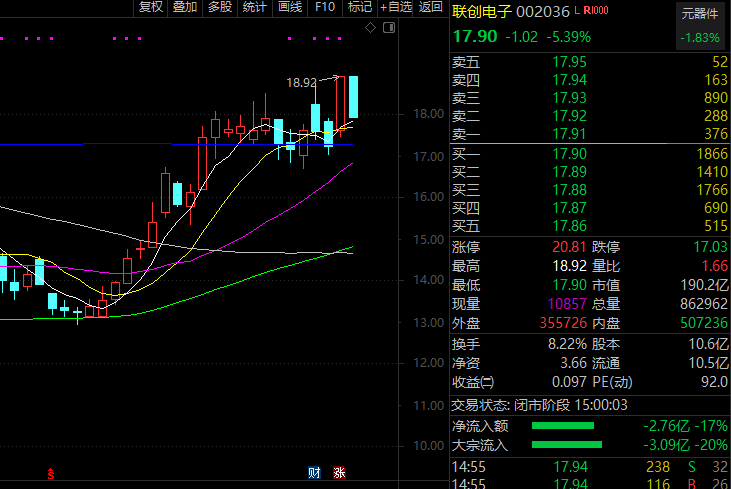Click the red S signal marker on the chart
The width and height of the screenshot is (731, 489).
pos(50,470)
